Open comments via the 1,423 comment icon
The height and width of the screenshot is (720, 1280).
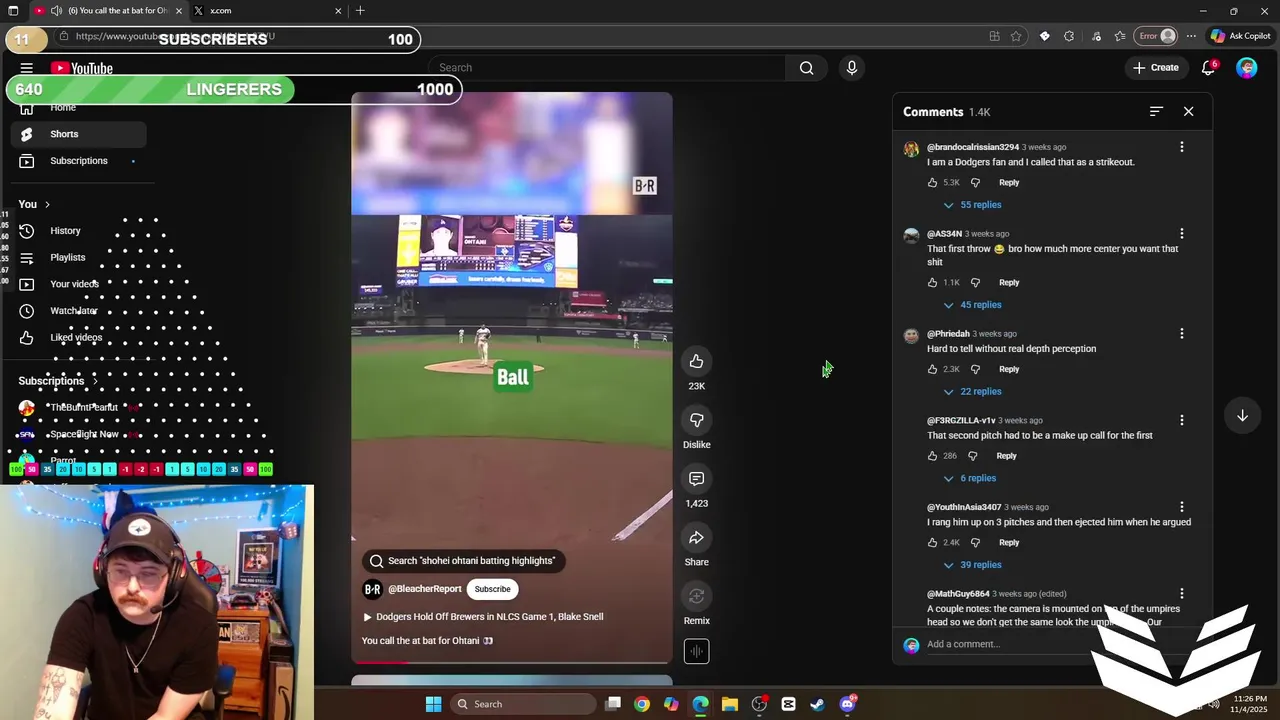[697, 478]
